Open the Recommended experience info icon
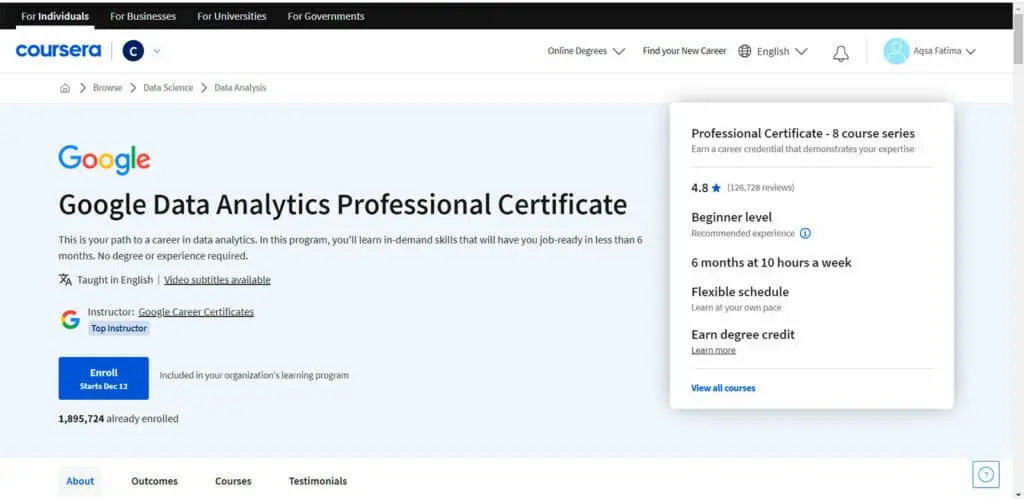The height and width of the screenshot is (499, 1024). point(805,233)
